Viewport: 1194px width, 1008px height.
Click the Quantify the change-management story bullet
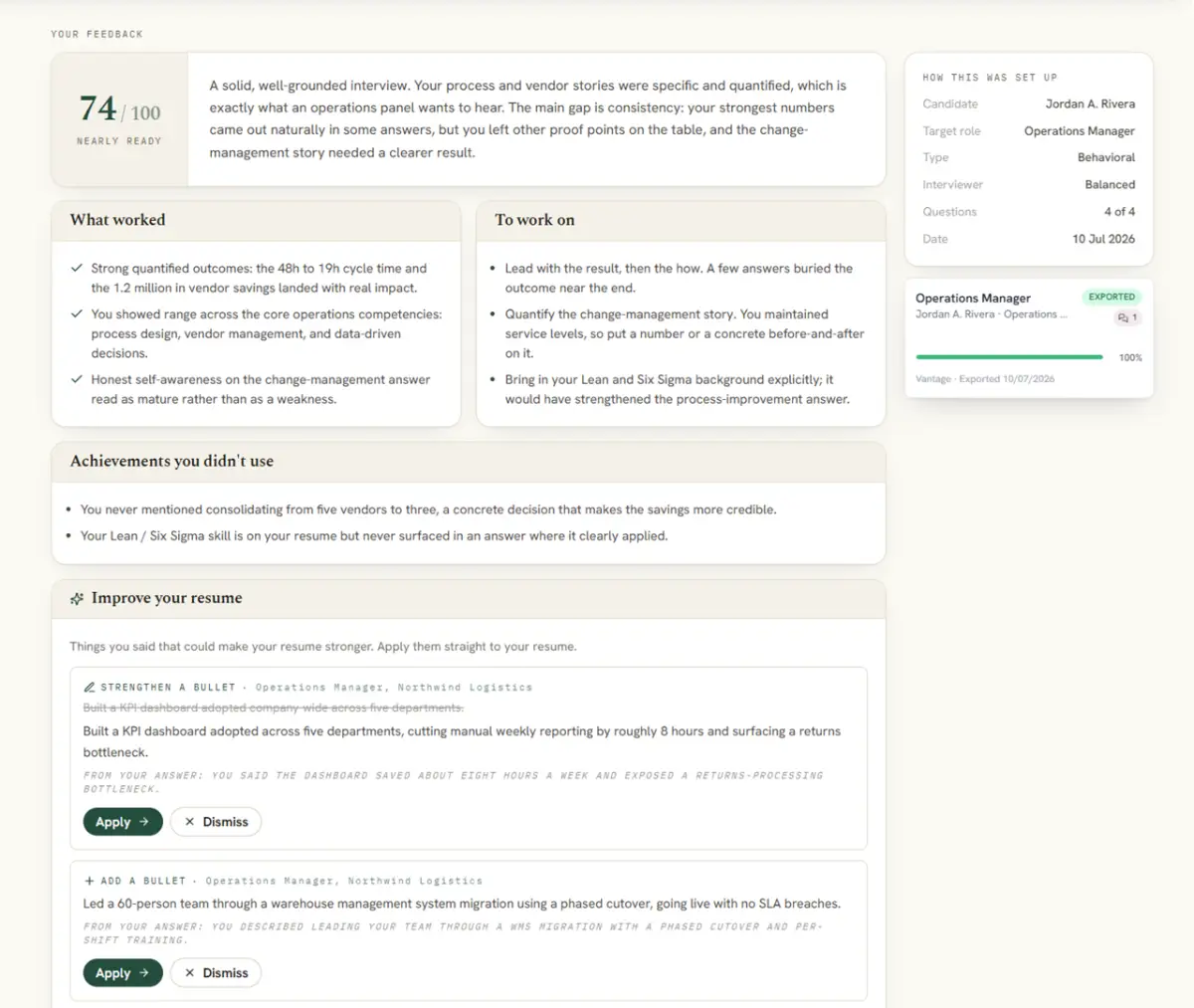685,333
